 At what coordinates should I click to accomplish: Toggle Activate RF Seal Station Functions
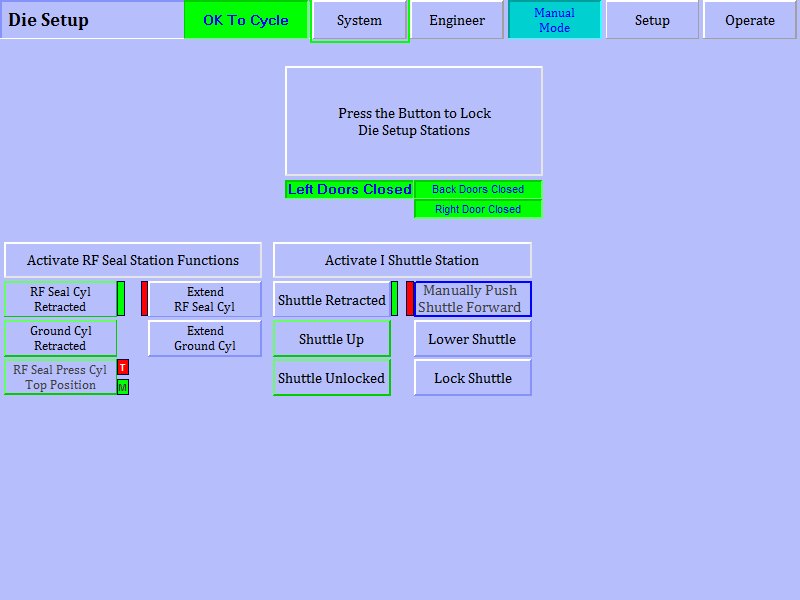133,260
